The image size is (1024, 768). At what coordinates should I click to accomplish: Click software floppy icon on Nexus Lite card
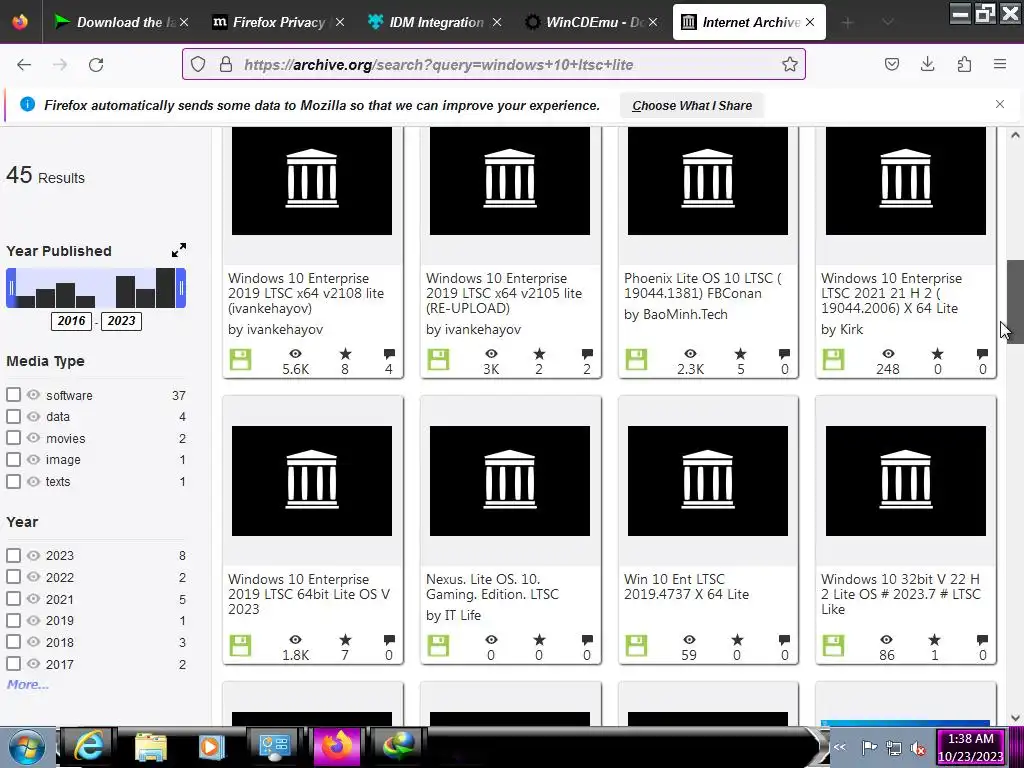(438, 646)
